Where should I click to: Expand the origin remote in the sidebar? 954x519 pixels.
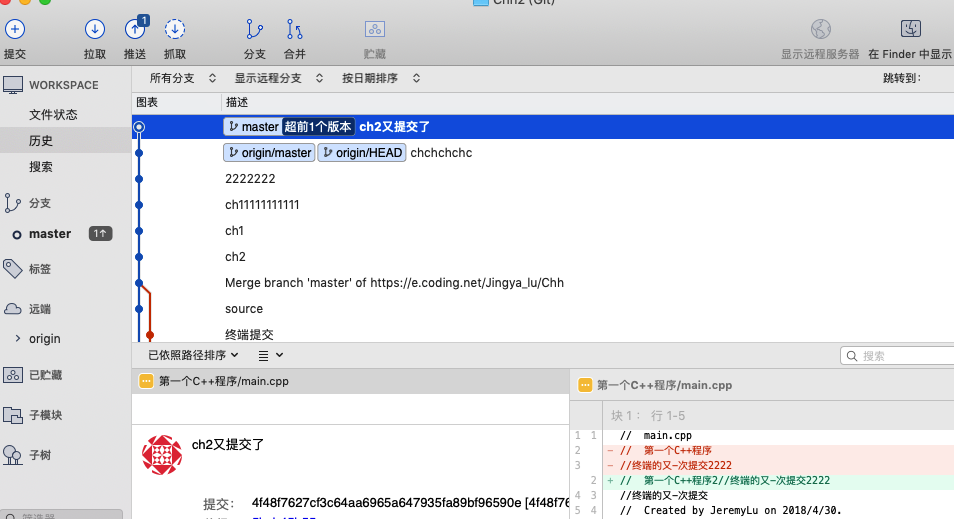click(17, 338)
